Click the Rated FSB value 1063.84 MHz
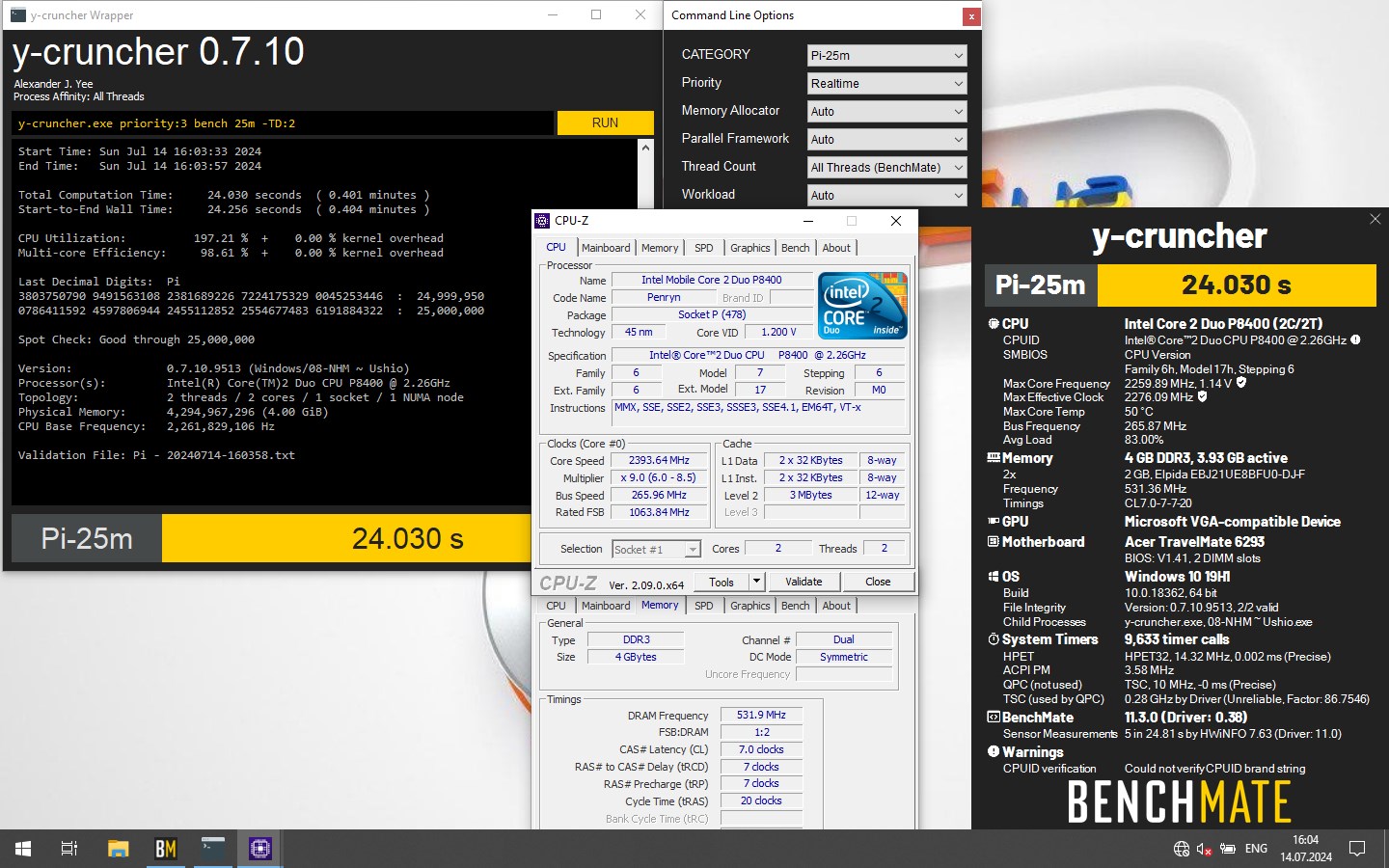 point(659,512)
